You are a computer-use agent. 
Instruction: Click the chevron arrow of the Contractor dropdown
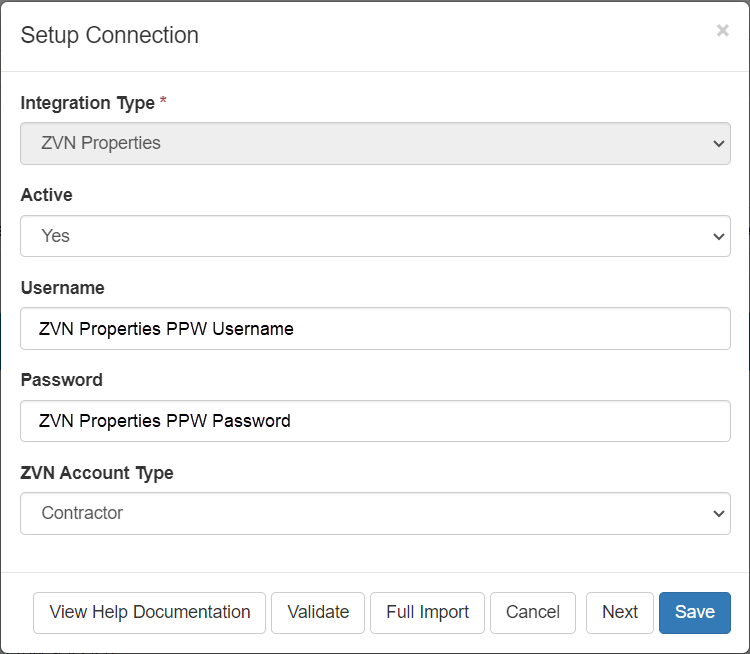pos(718,513)
